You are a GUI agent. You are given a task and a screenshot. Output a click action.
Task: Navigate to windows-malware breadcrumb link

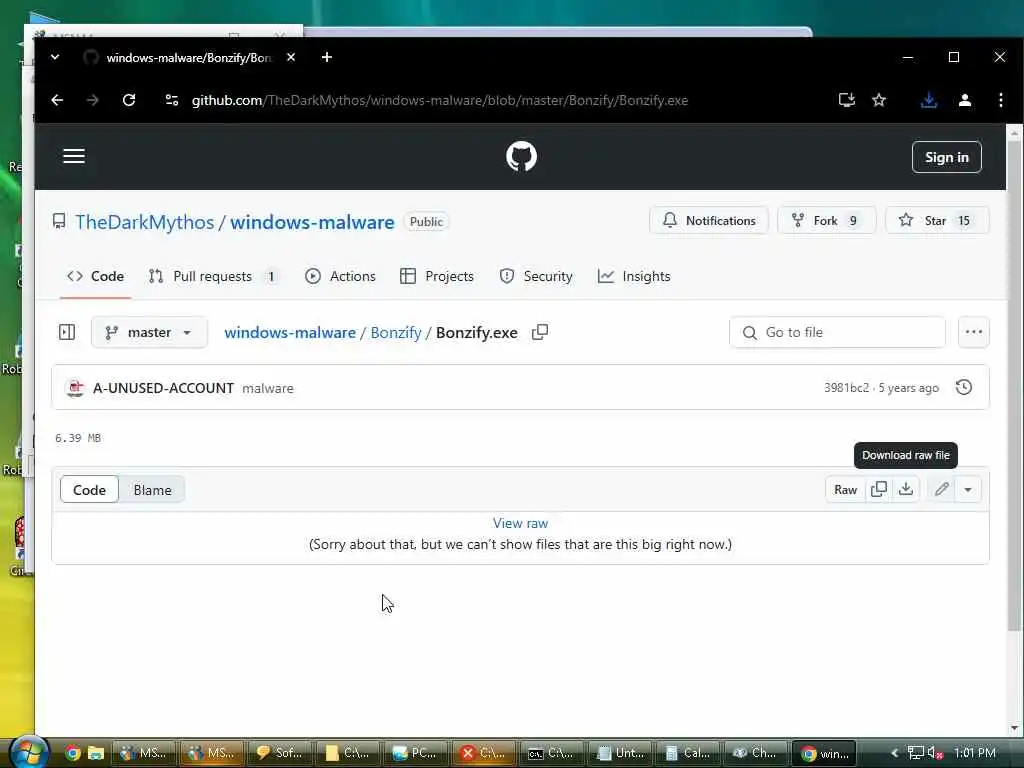click(290, 332)
